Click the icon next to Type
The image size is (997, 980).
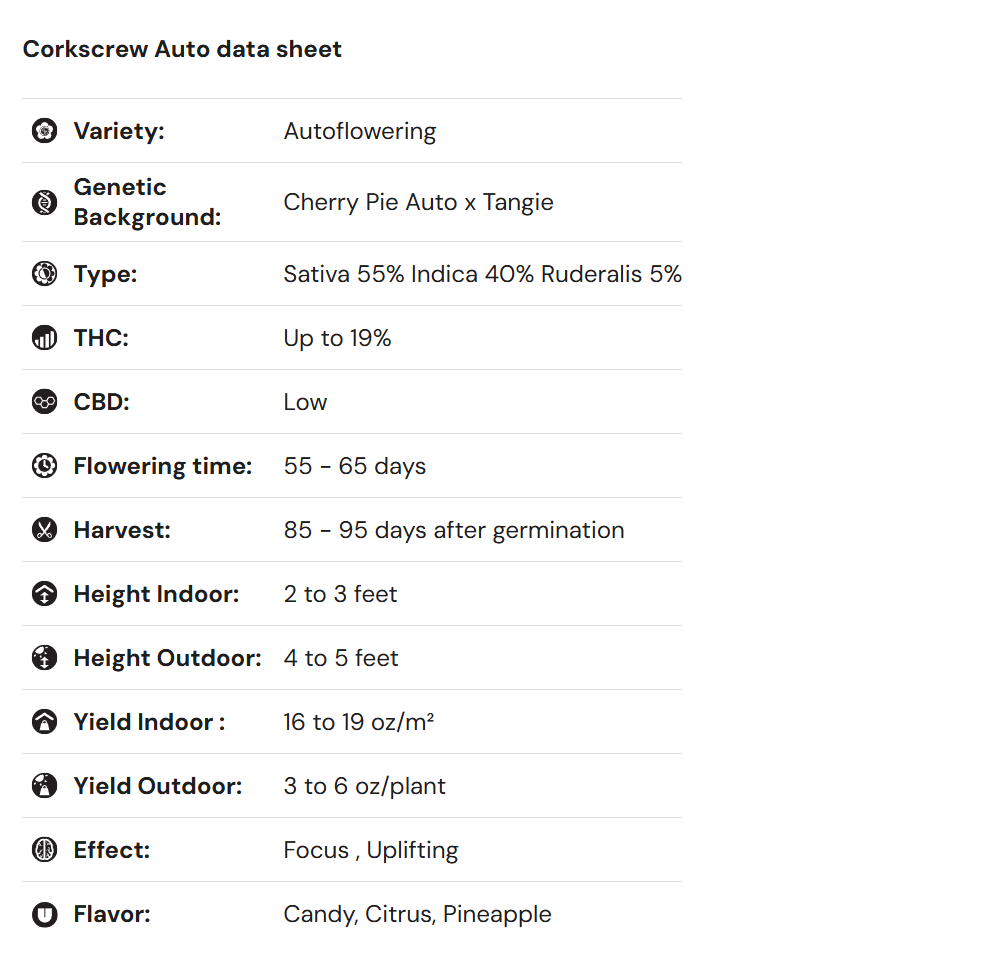click(44, 274)
